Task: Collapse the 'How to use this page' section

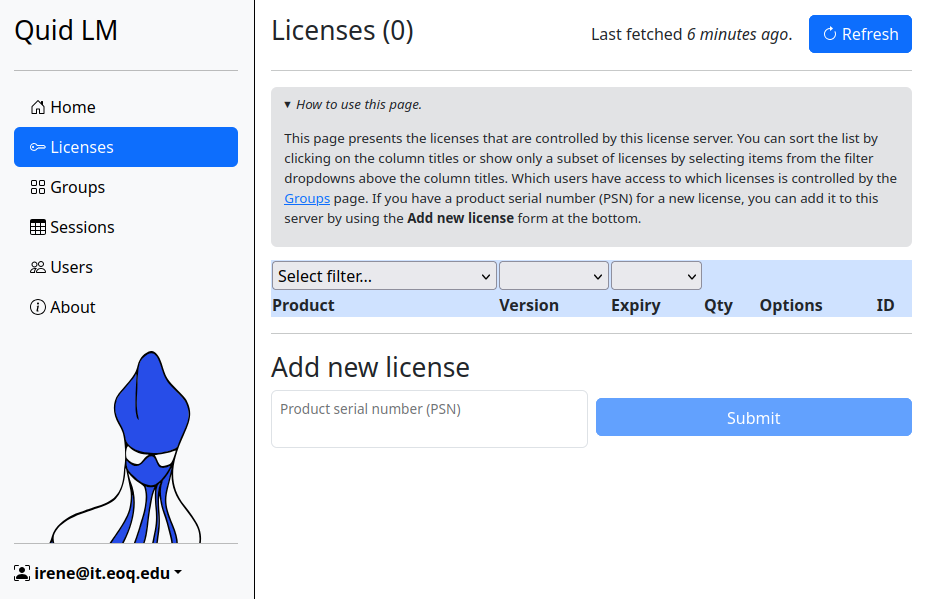Action: (x=353, y=104)
